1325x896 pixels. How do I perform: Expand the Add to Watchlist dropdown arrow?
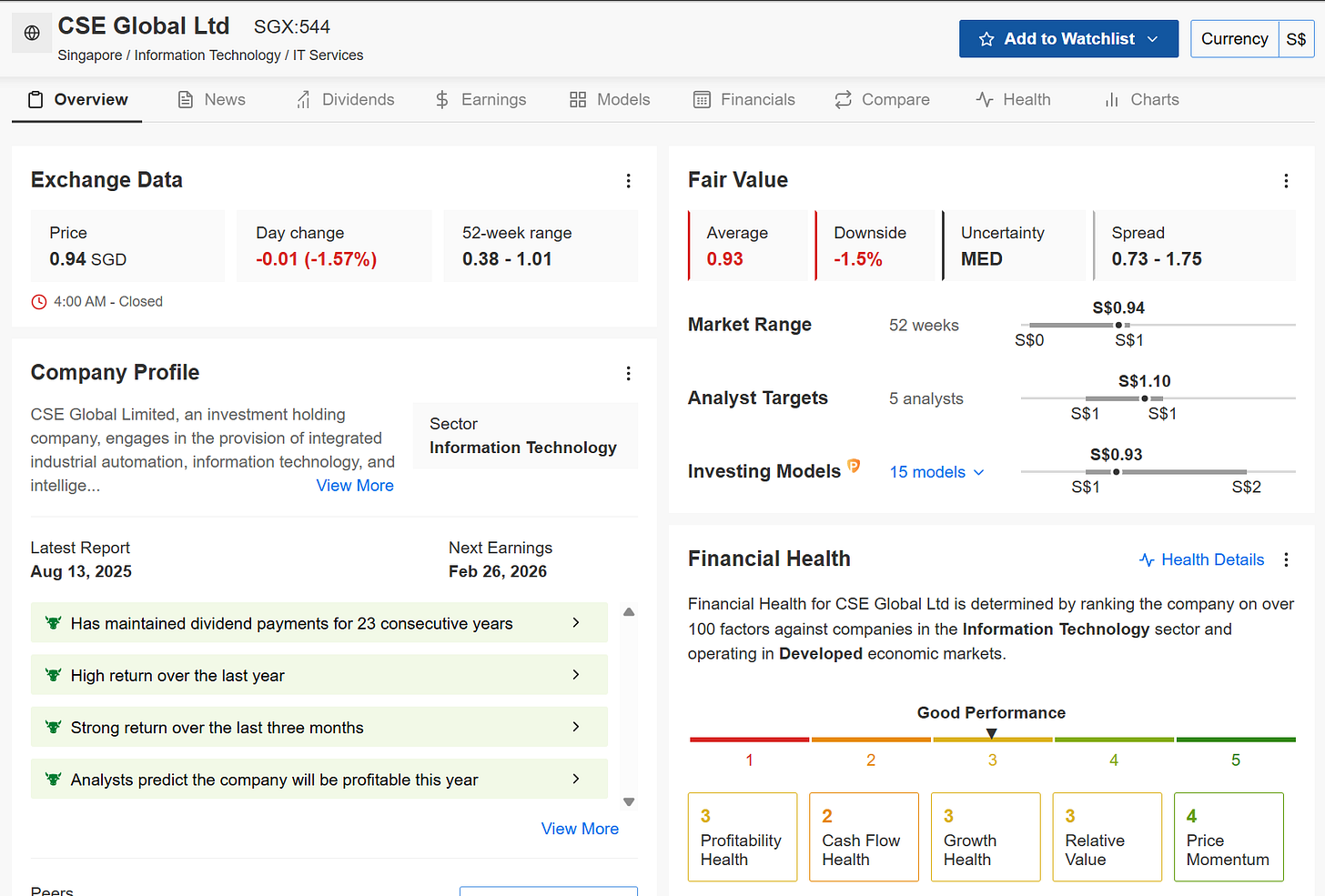(x=1153, y=39)
